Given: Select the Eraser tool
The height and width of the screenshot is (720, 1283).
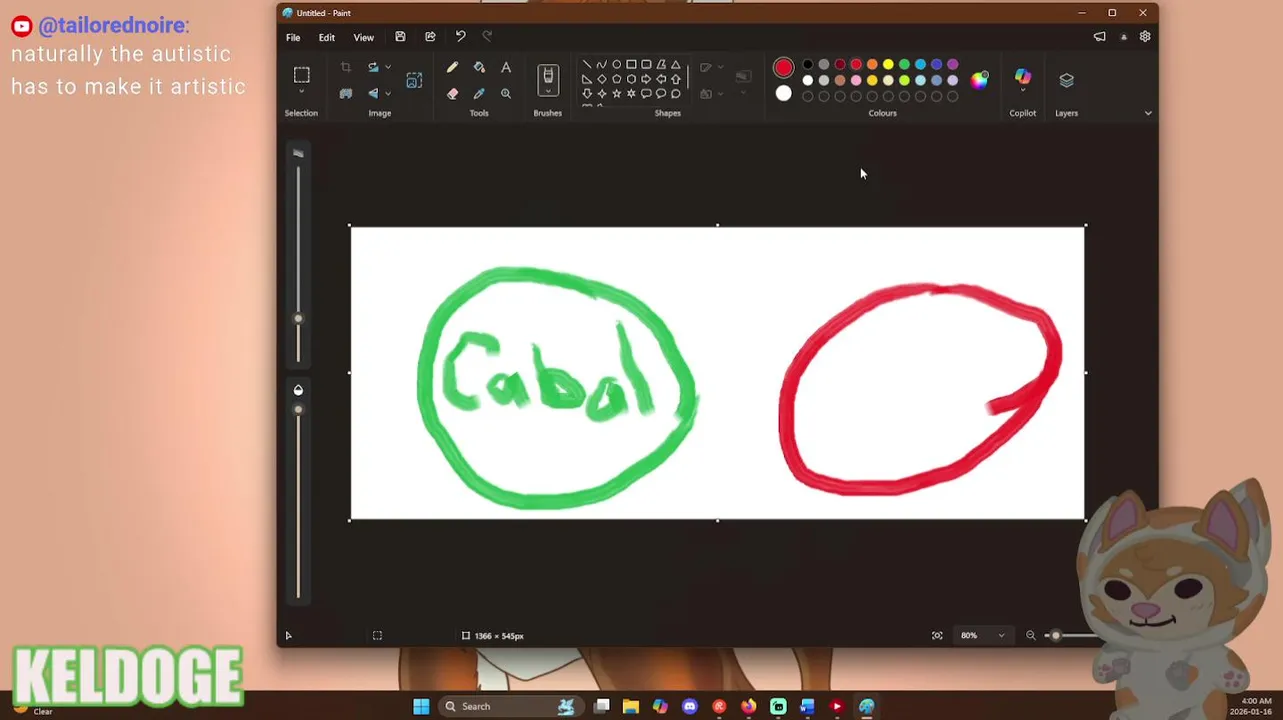Looking at the screenshot, I should tap(452, 94).
